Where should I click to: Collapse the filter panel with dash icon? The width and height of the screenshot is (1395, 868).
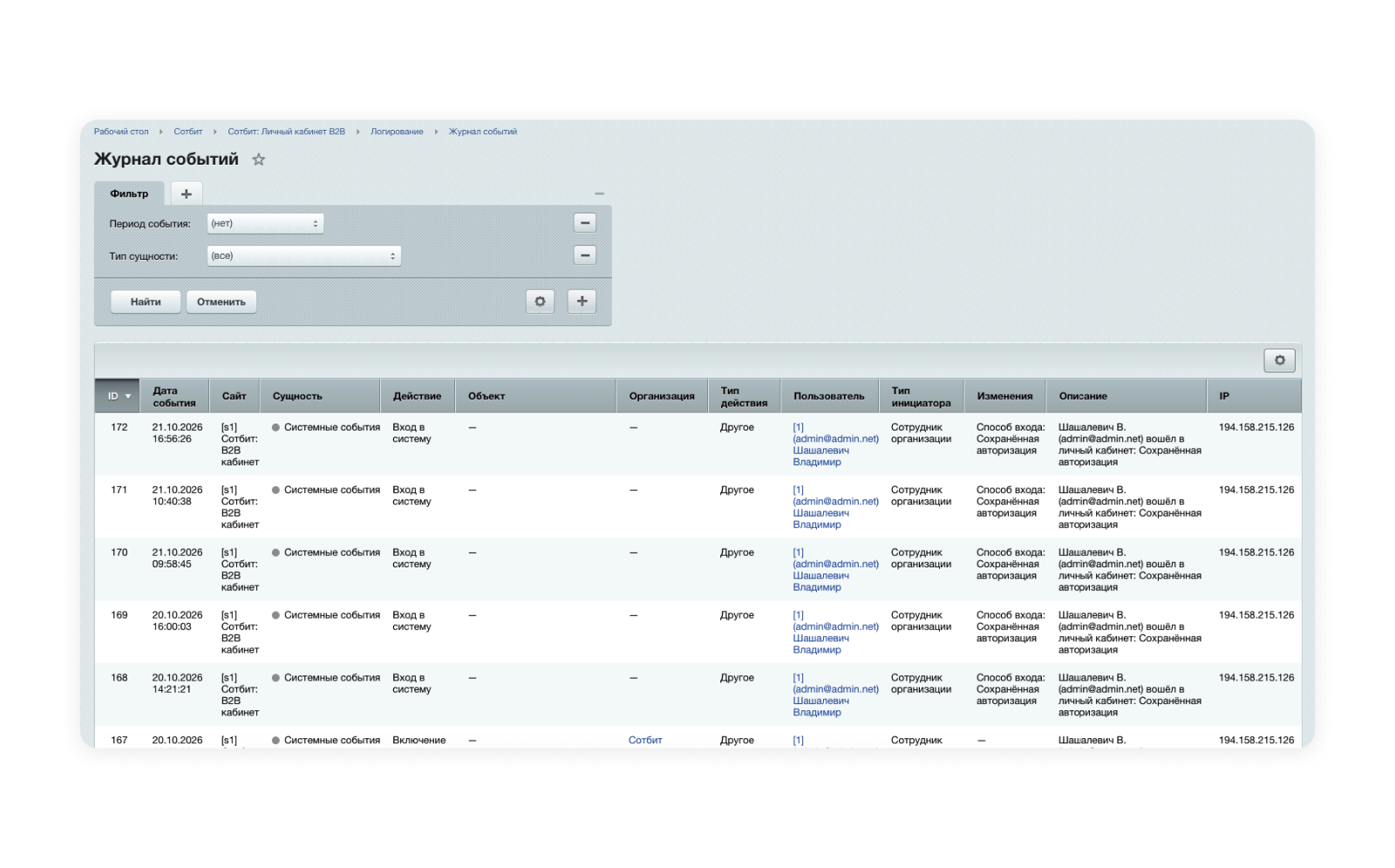(599, 193)
